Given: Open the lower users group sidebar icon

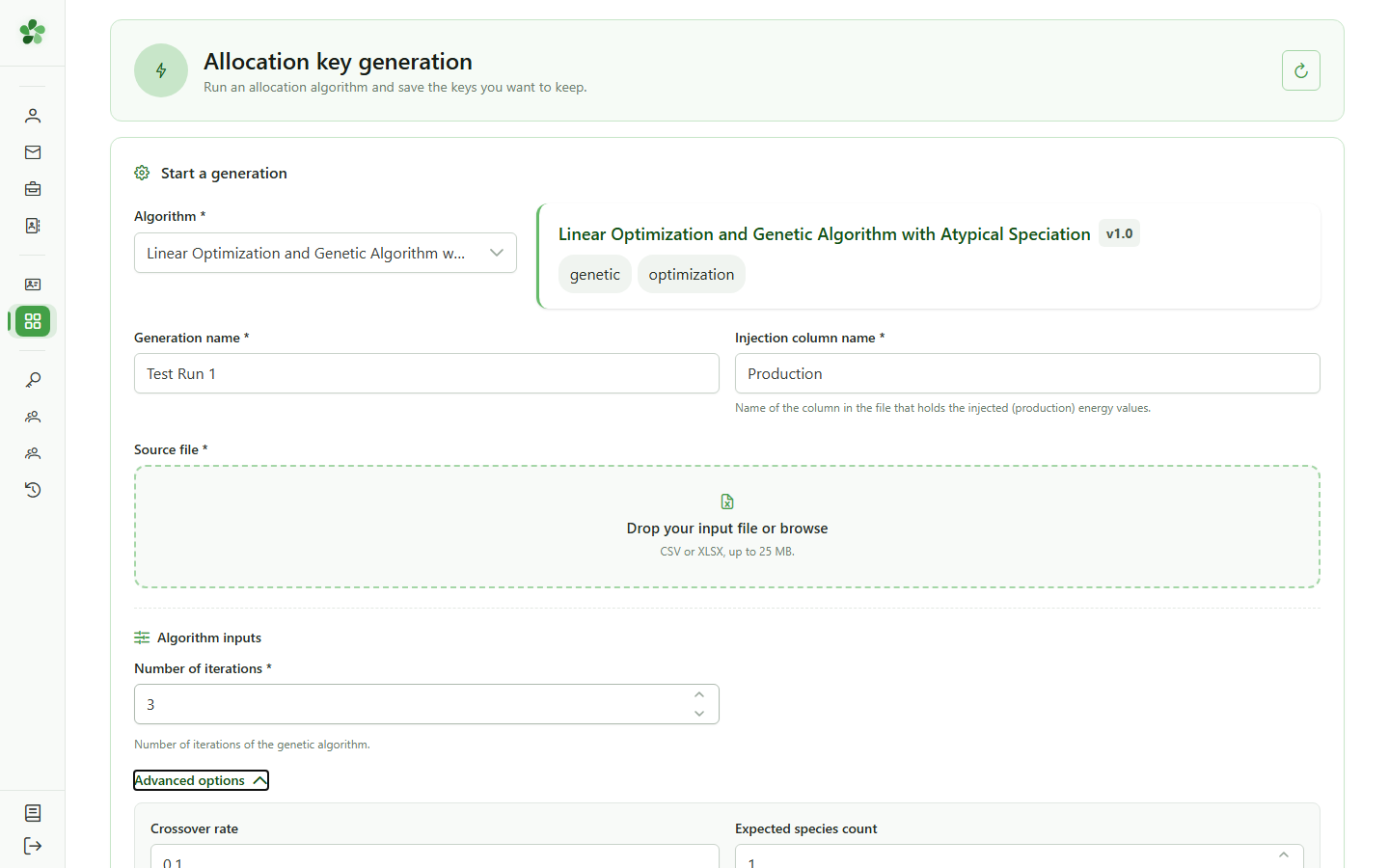Looking at the screenshot, I should click(33, 453).
